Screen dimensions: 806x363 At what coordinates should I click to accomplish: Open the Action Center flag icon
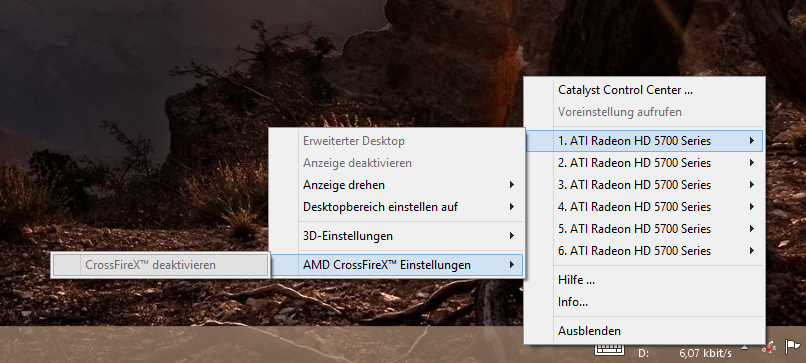[x=793, y=348]
